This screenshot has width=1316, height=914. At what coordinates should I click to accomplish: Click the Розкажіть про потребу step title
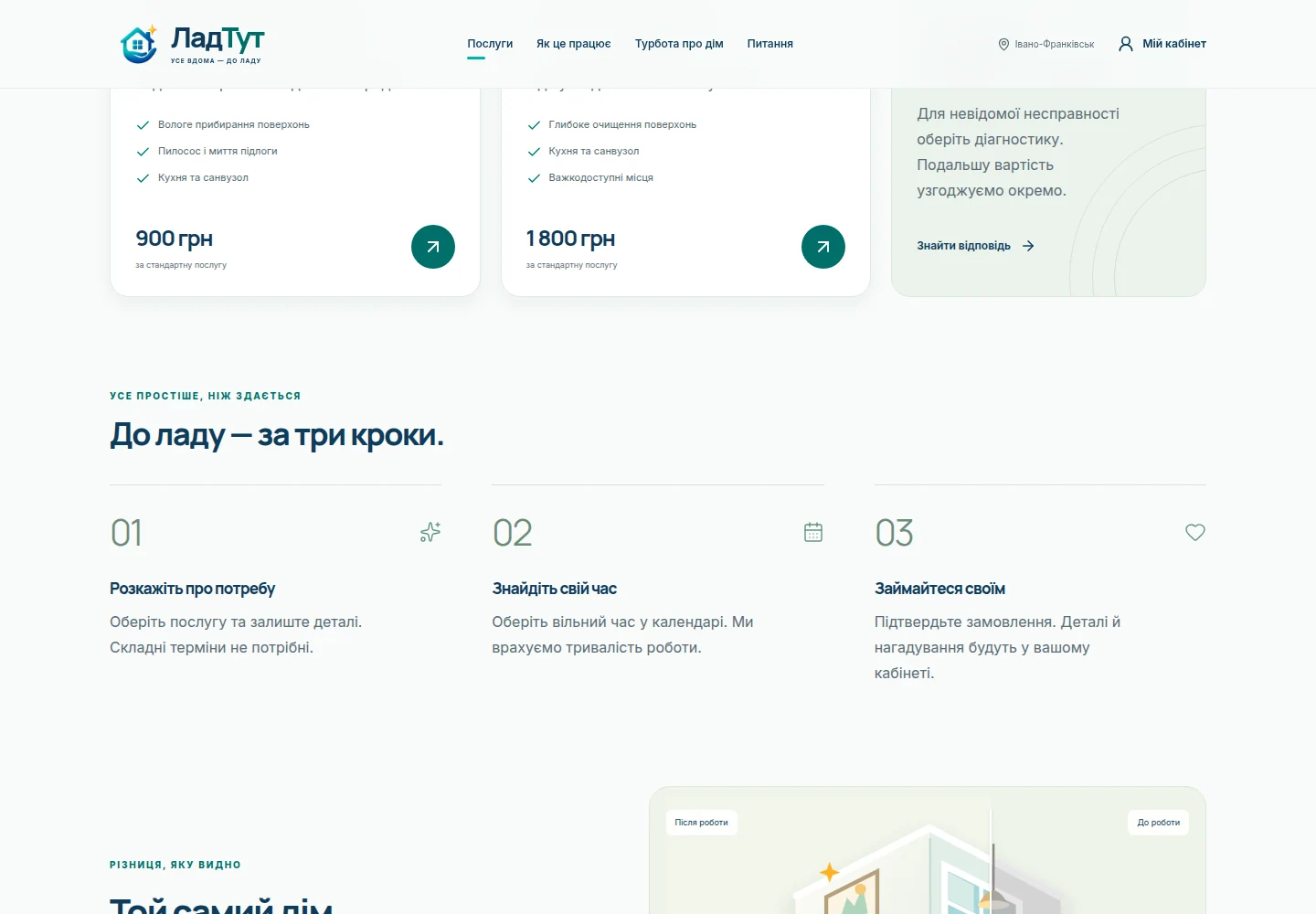tap(193, 589)
